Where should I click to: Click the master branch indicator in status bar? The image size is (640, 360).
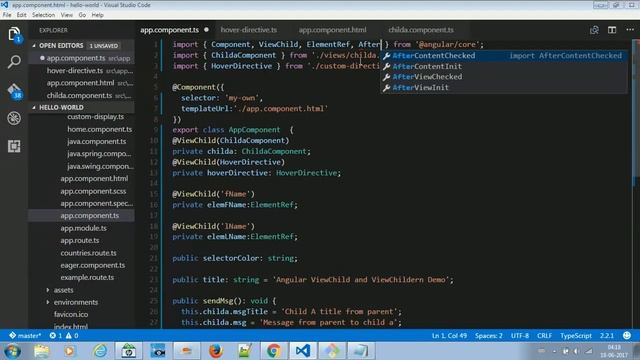coord(25,336)
